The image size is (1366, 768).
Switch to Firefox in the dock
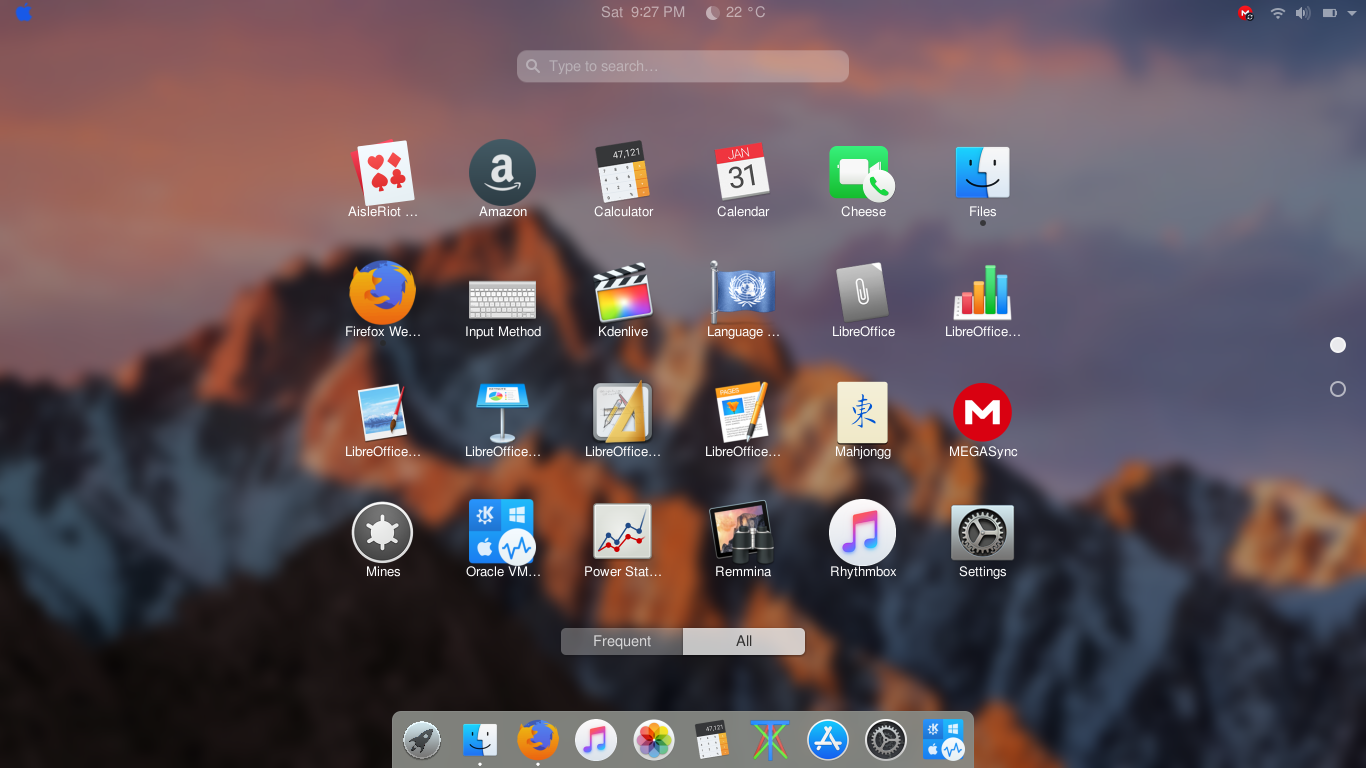[x=538, y=741]
